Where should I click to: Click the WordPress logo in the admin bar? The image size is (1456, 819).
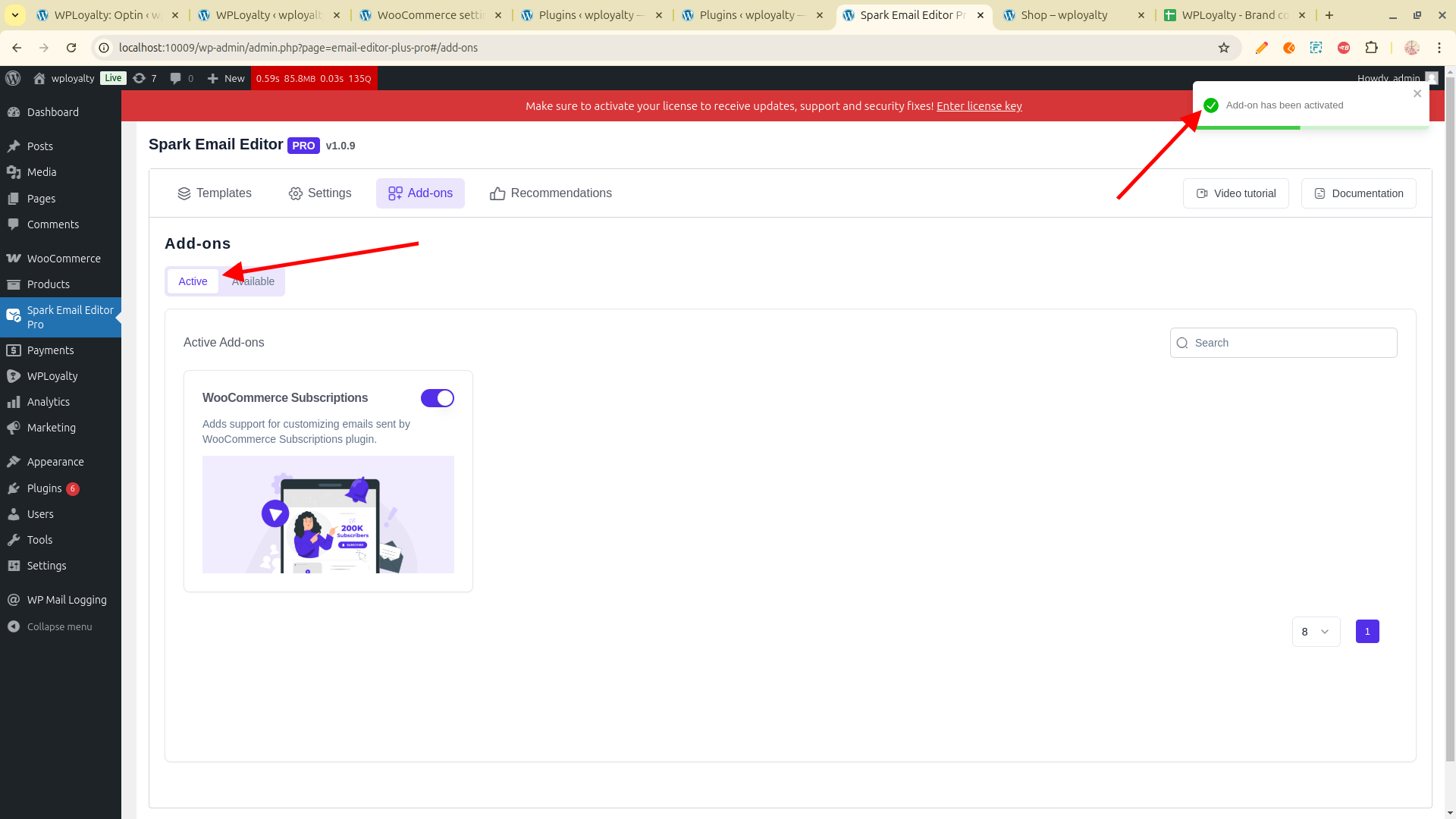(13, 78)
